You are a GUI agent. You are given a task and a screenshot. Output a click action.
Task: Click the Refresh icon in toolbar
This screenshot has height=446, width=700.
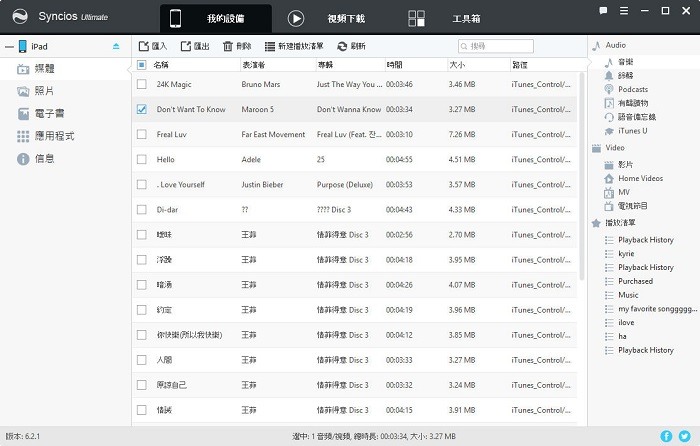click(342, 46)
